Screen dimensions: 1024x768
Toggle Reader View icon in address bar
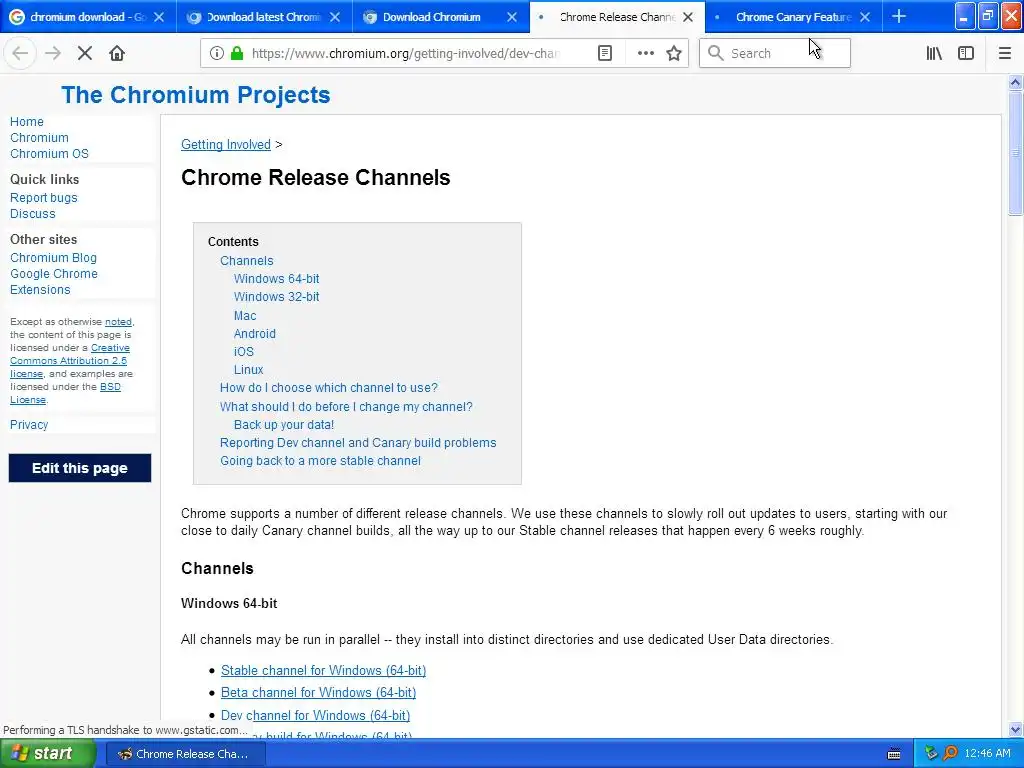click(605, 54)
